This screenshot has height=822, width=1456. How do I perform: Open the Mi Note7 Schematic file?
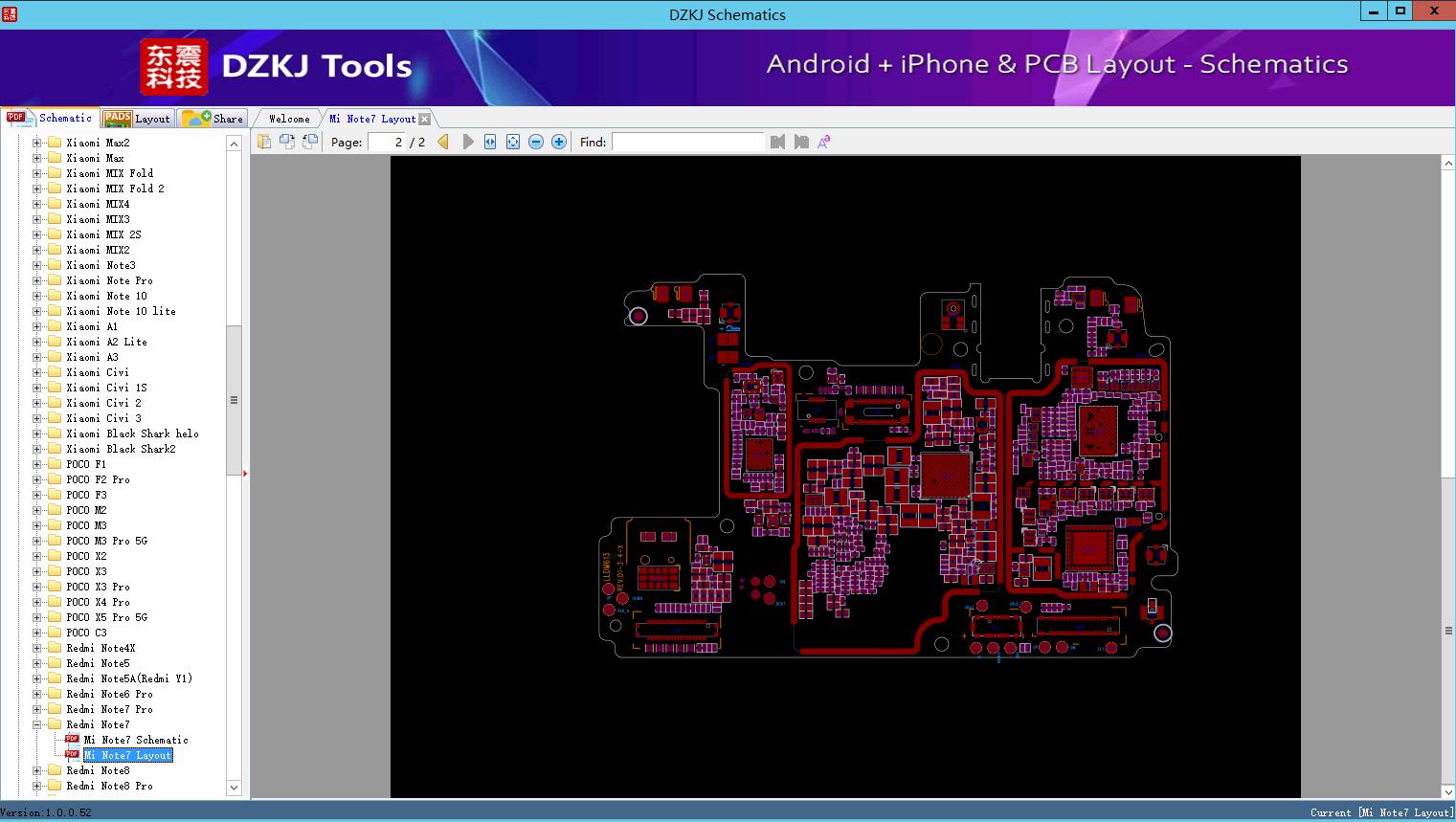[135, 740]
